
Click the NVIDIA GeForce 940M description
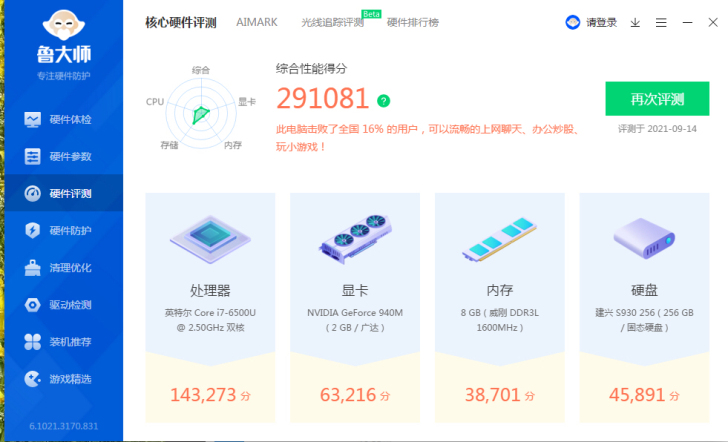[x=355, y=320]
